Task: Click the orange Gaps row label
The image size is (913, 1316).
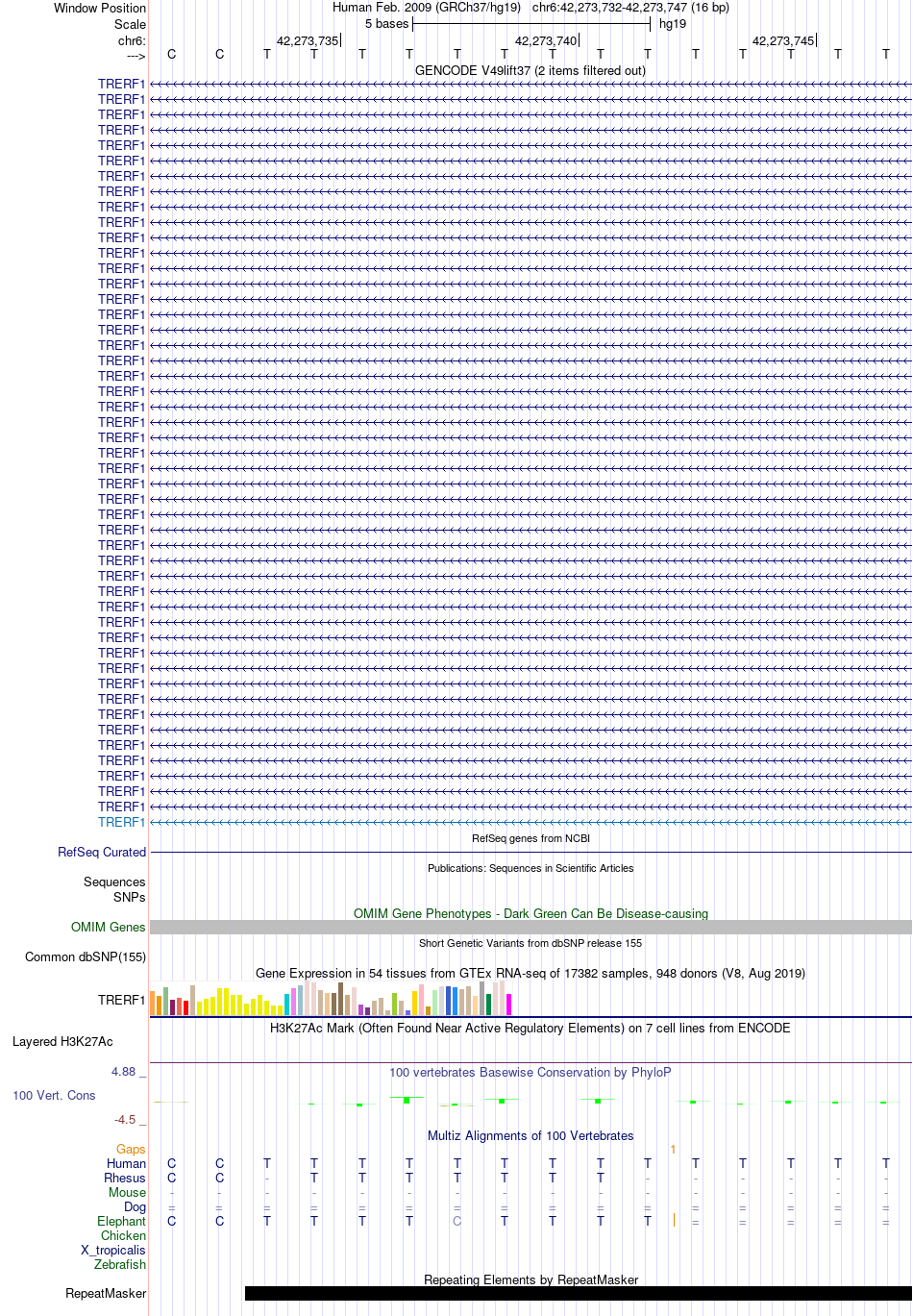Action: point(131,1149)
